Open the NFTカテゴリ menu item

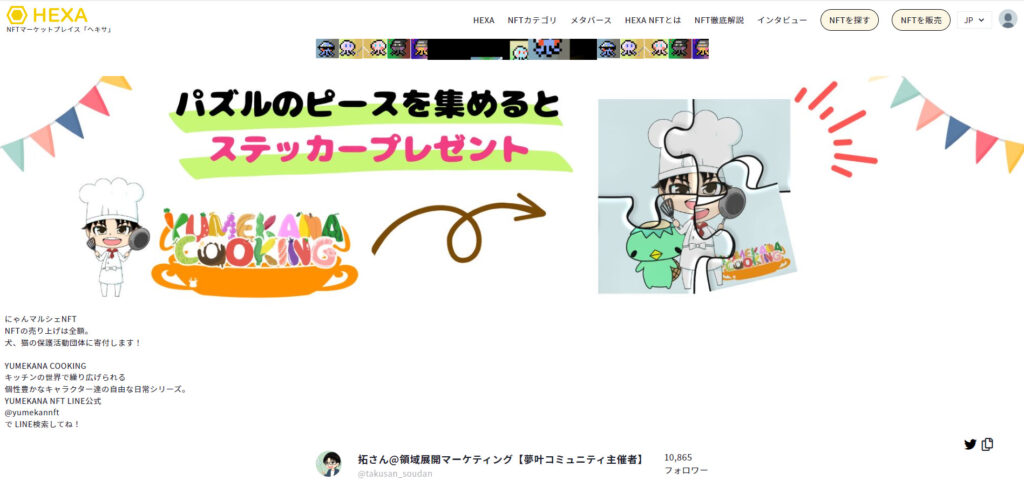pyautogui.click(x=532, y=20)
